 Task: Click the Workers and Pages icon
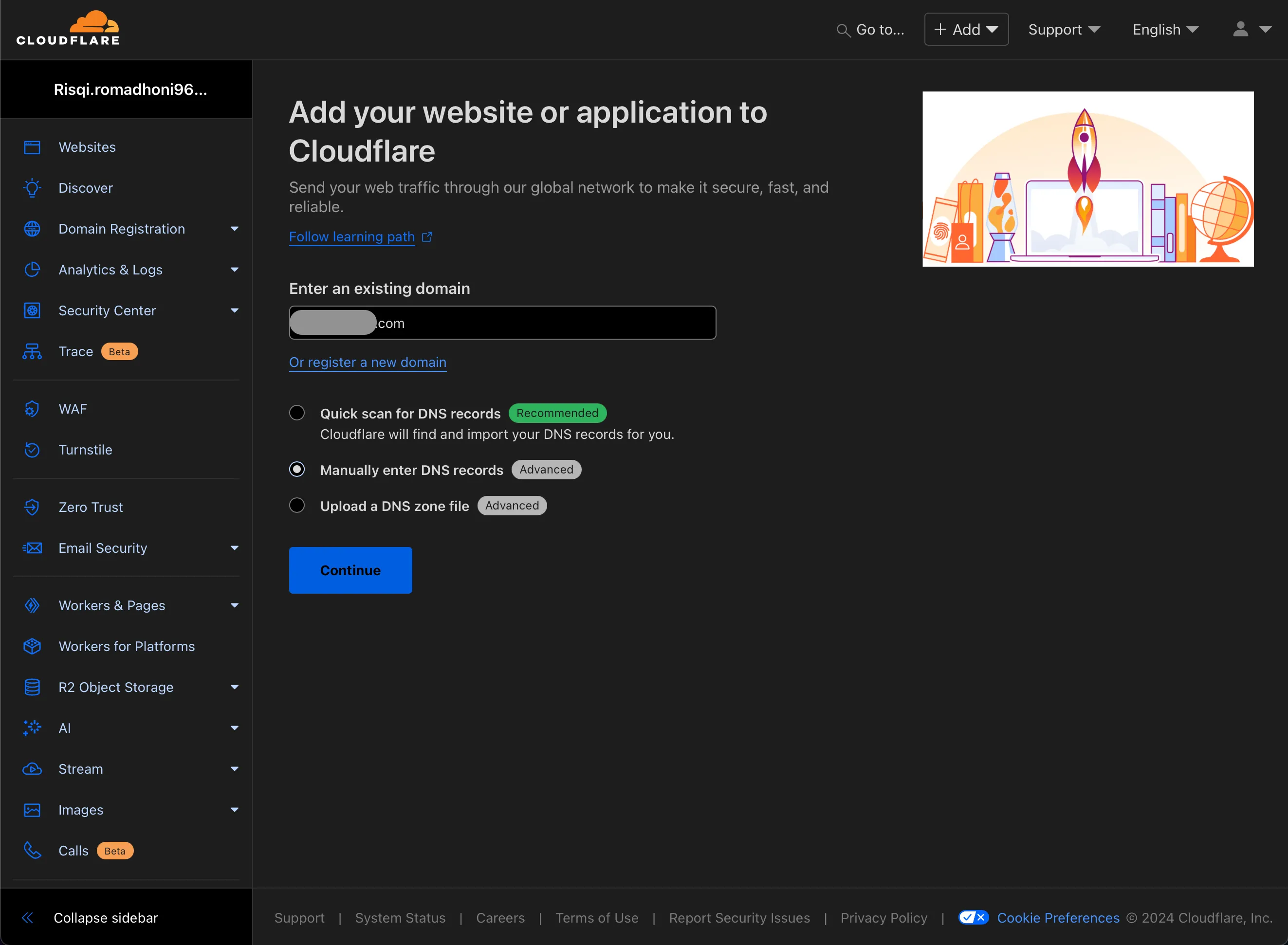click(x=32, y=606)
